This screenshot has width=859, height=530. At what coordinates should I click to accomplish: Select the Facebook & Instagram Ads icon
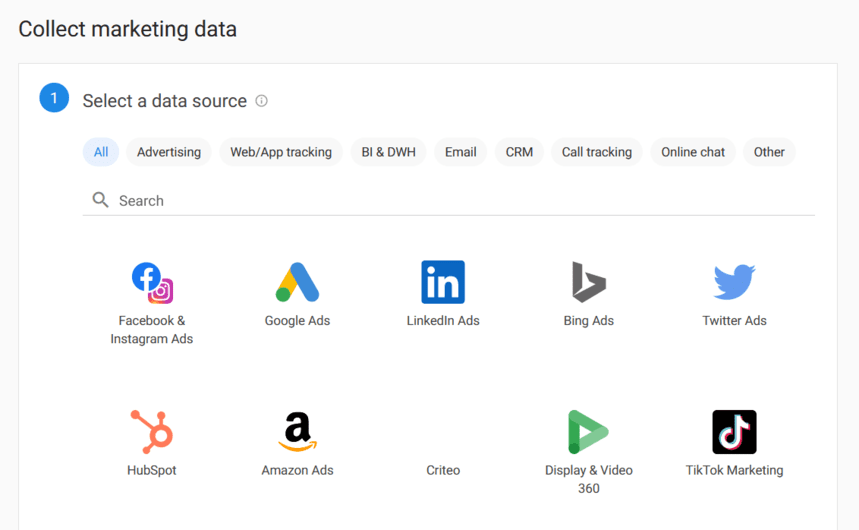152,283
